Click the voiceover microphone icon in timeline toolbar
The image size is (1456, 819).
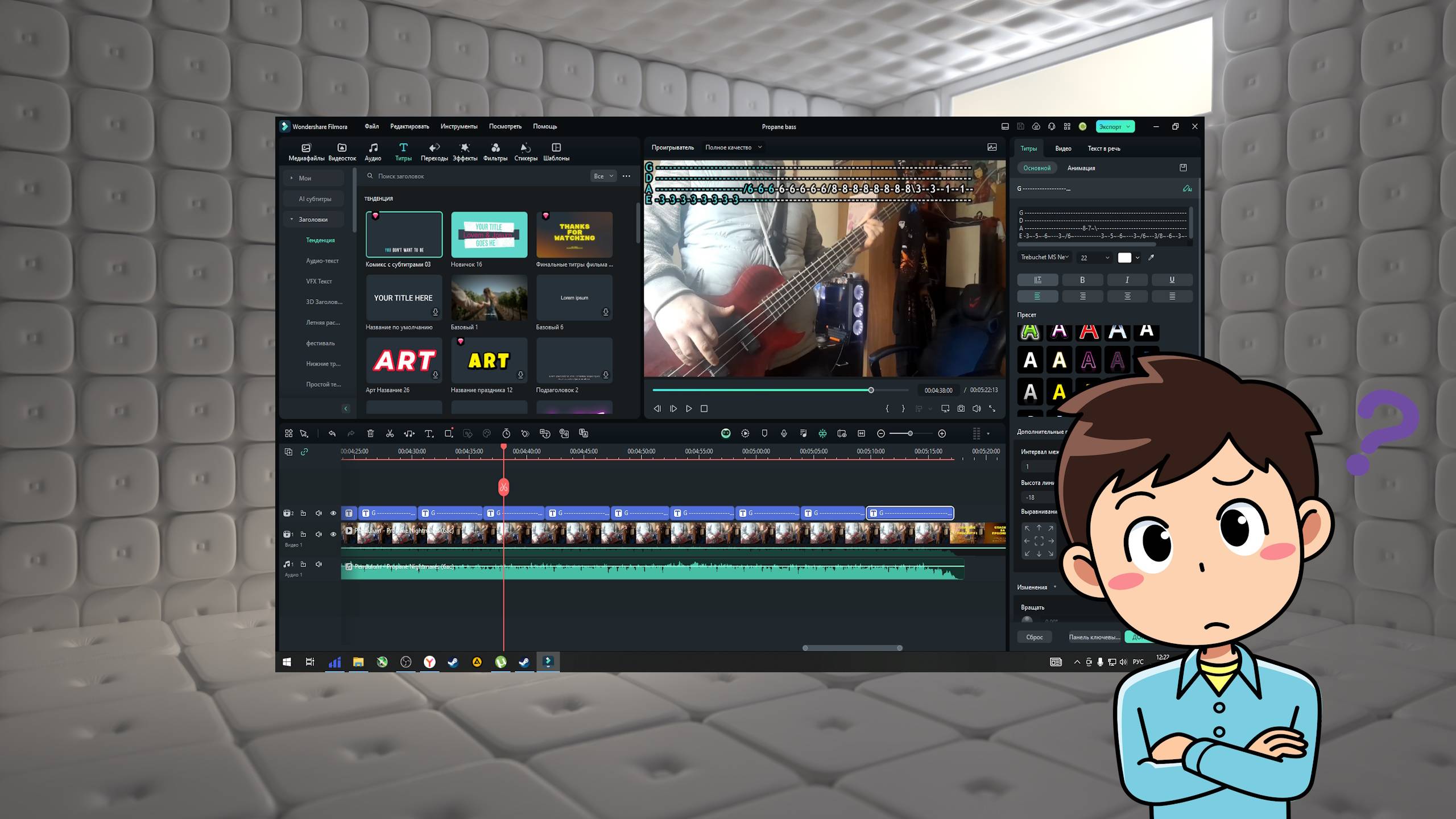[x=784, y=433]
